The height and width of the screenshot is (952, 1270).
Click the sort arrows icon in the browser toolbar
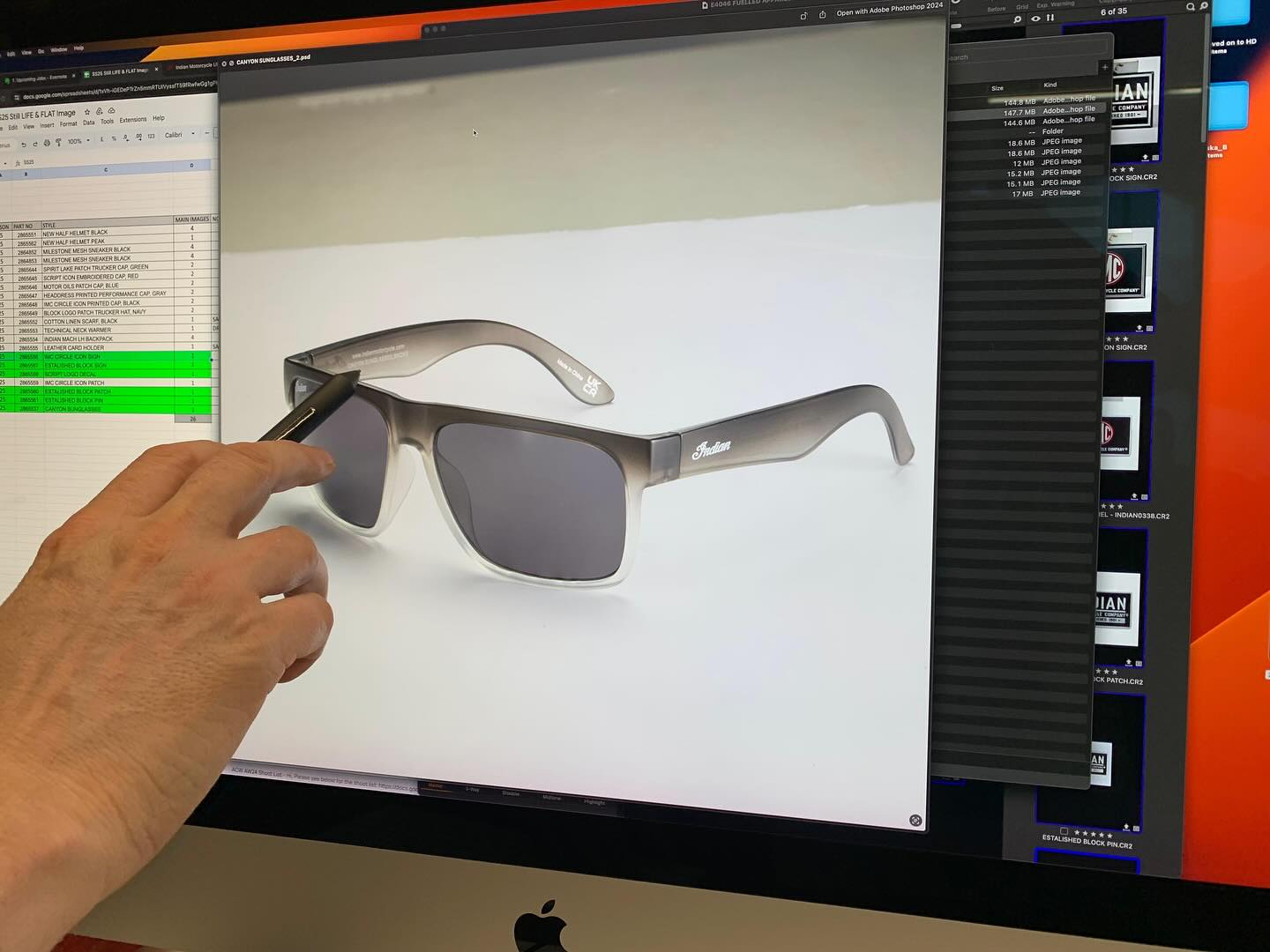pyautogui.click(x=1050, y=17)
